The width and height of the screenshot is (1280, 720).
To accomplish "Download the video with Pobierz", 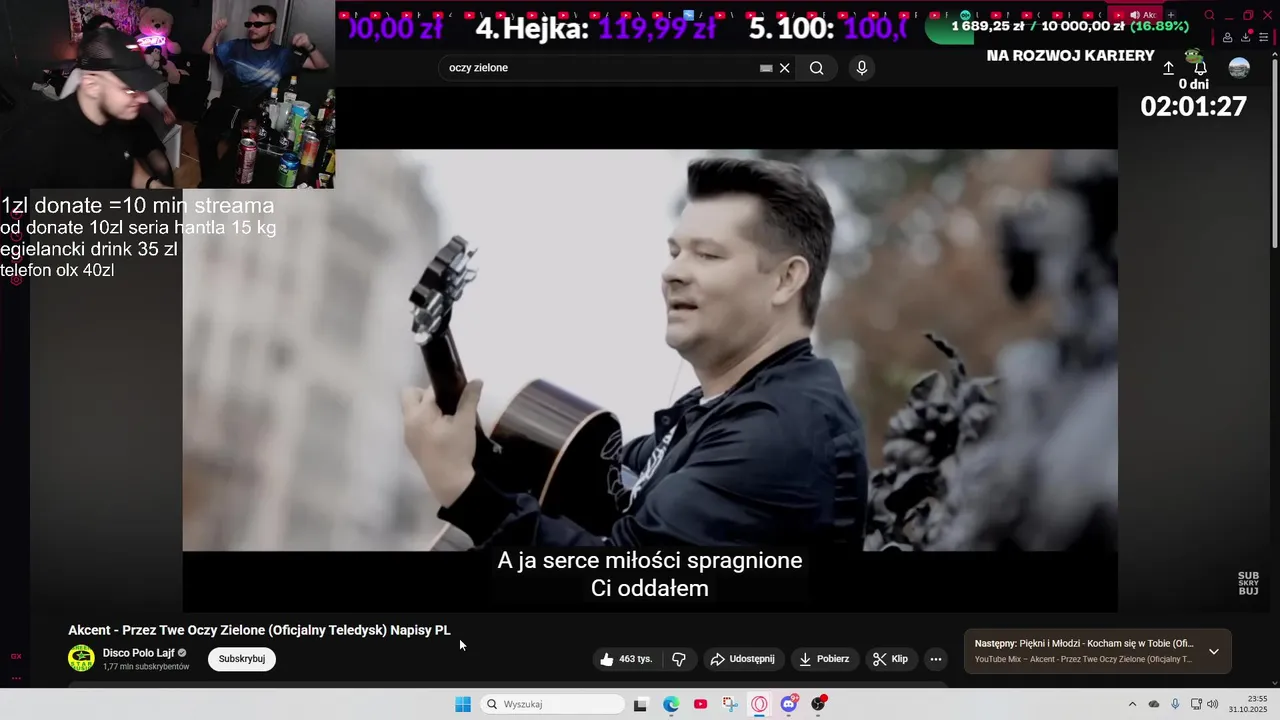I will coord(824,659).
